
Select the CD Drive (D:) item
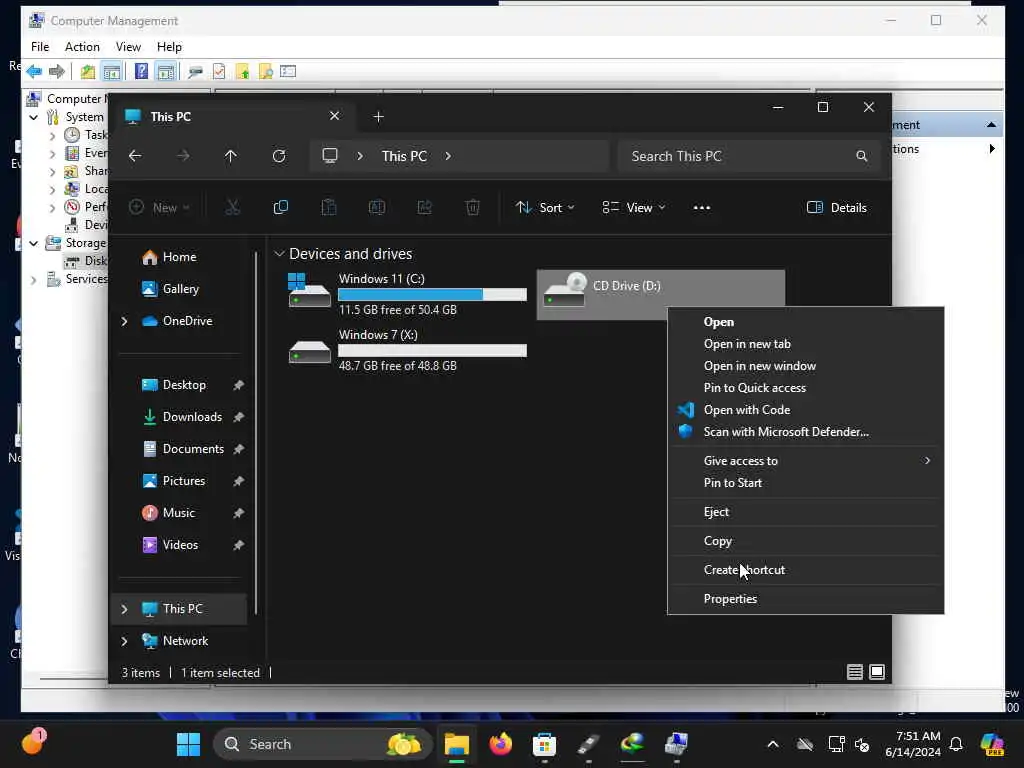point(660,295)
